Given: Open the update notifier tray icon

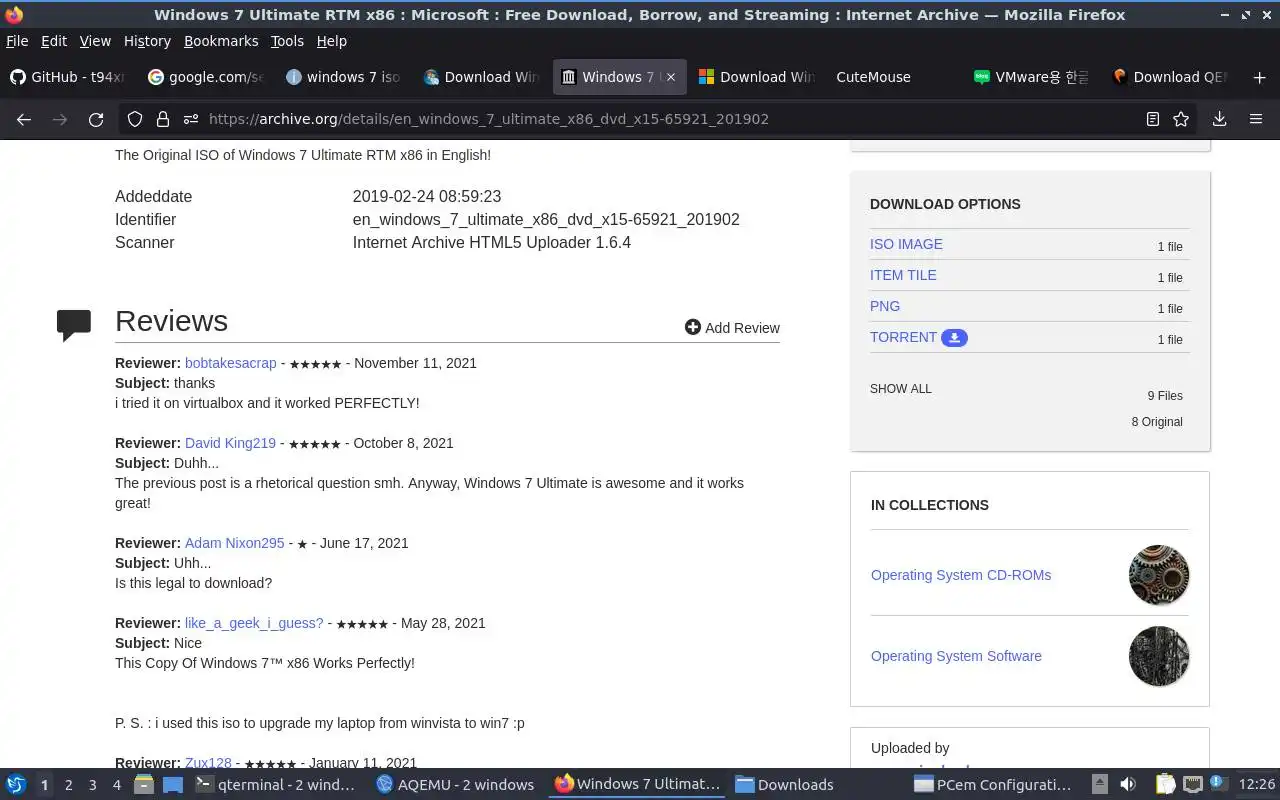Looking at the screenshot, I should tap(1218, 784).
